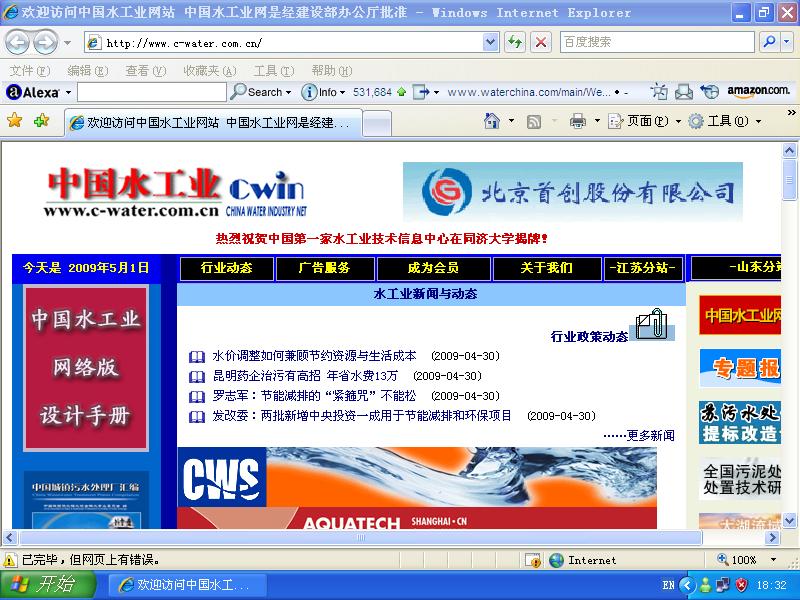Click the Home page icon

tap(492, 121)
